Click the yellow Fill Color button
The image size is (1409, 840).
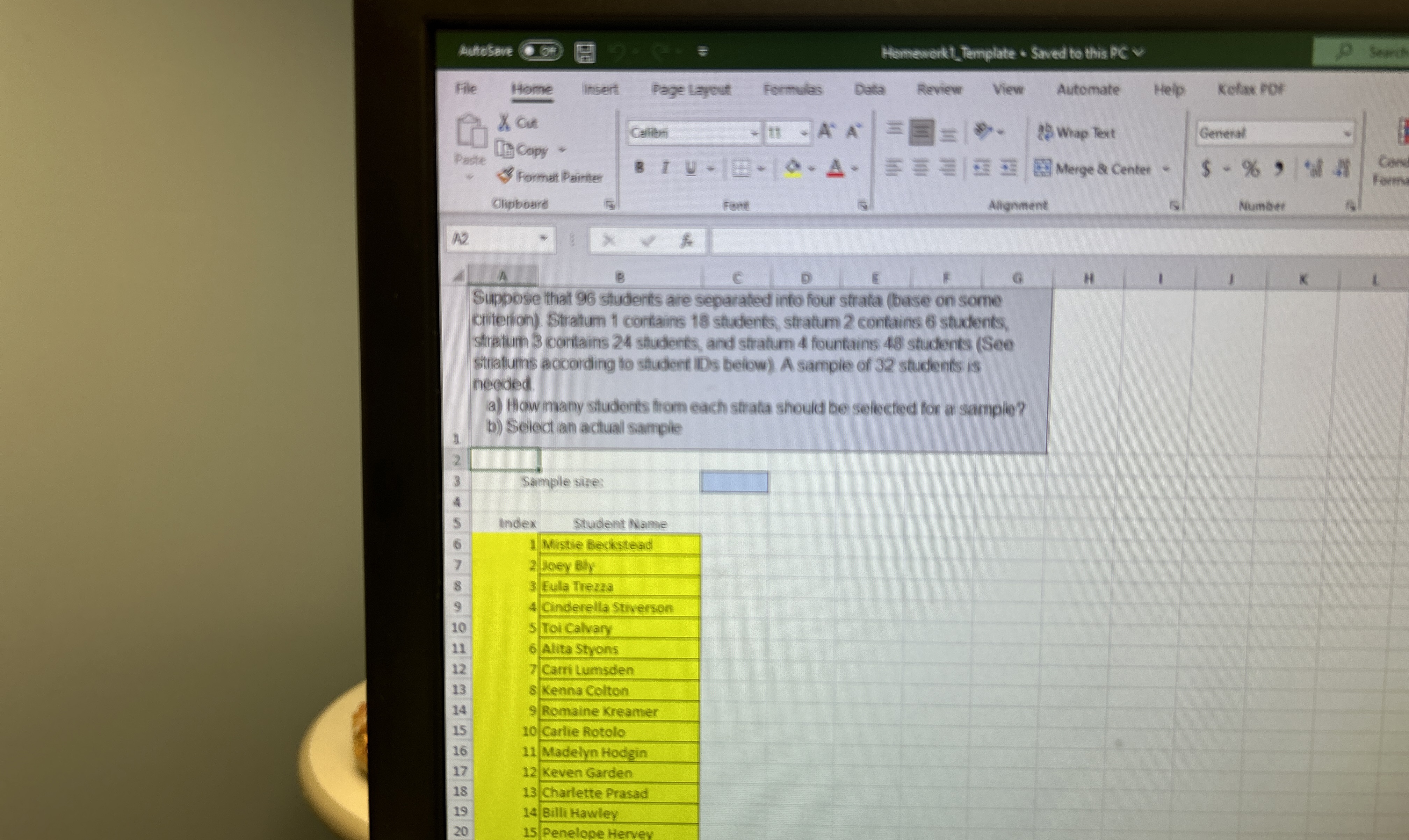[793, 168]
